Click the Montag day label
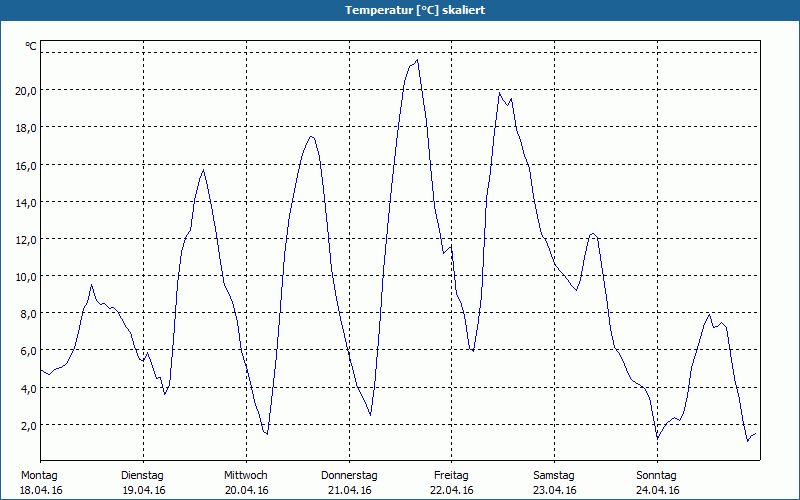This screenshot has width=800, height=500. (x=39, y=476)
